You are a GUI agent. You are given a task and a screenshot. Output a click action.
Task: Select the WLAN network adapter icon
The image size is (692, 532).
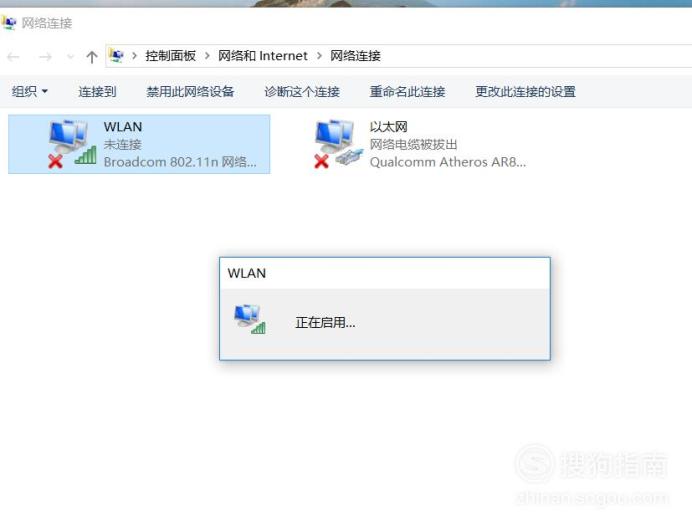point(72,143)
